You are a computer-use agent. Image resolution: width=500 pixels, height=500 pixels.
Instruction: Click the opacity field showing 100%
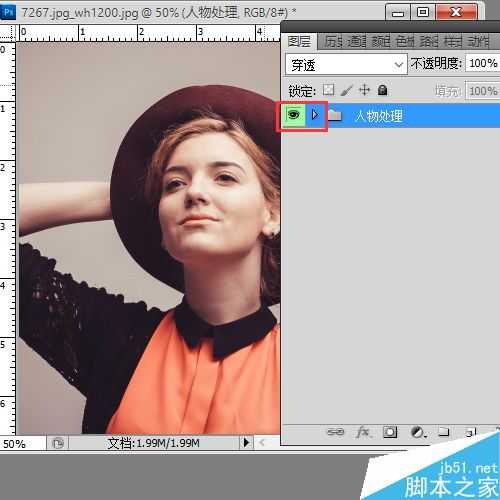click(483, 63)
